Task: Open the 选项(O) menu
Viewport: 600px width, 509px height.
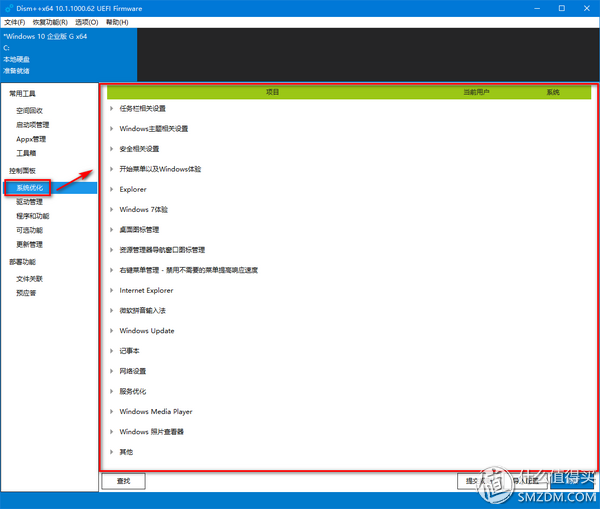Action: (86, 22)
